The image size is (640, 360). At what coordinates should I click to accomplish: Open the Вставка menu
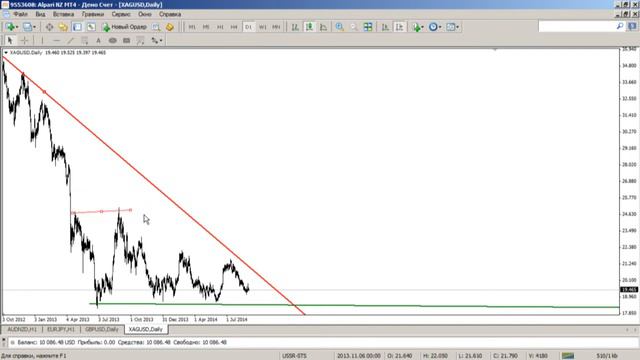pos(63,14)
